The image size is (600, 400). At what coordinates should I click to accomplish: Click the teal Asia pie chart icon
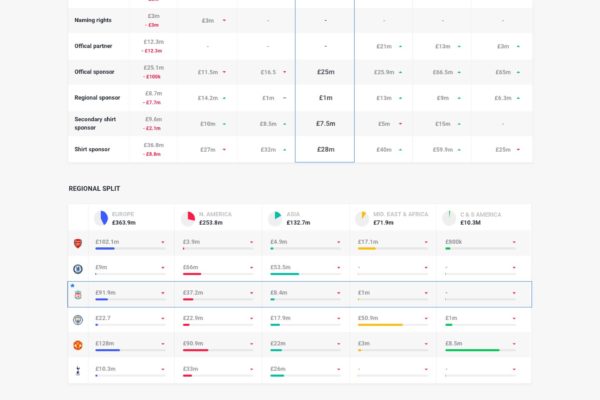[276, 218]
